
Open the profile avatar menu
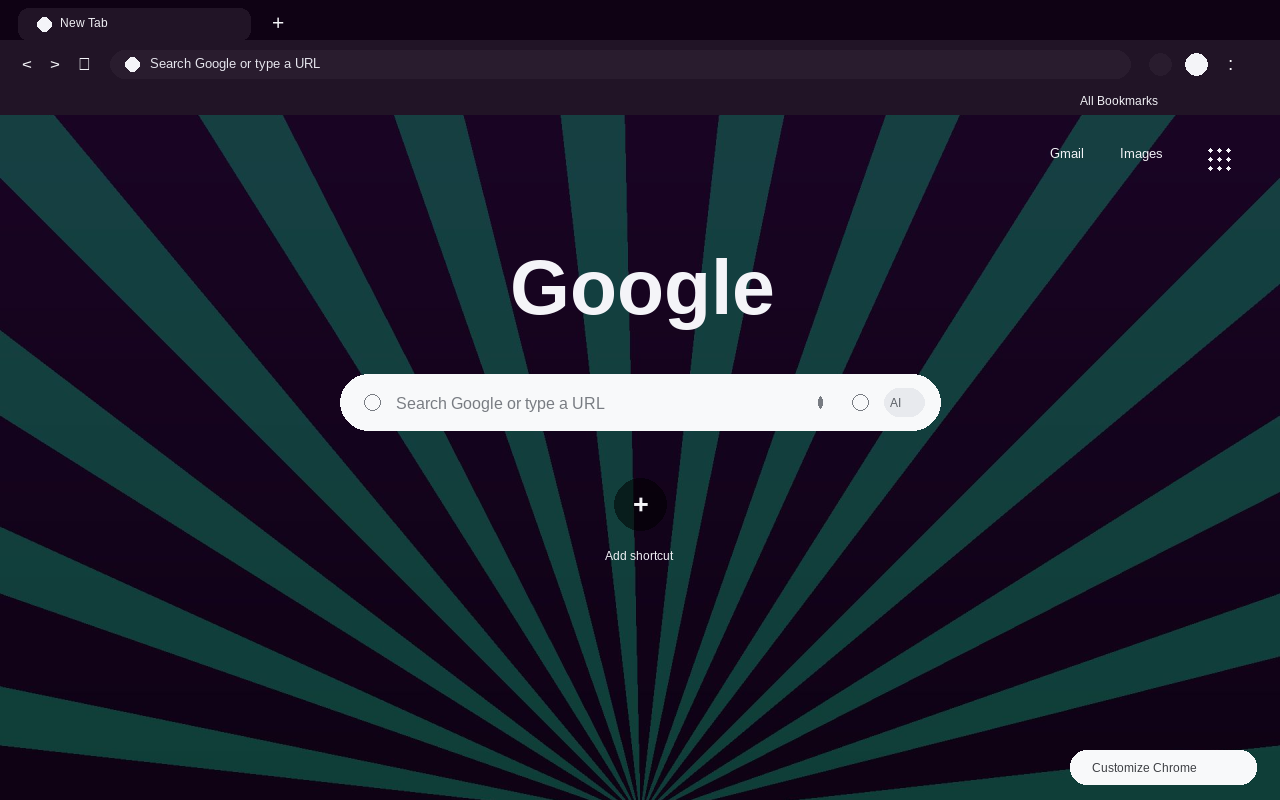[x=1196, y=64]
